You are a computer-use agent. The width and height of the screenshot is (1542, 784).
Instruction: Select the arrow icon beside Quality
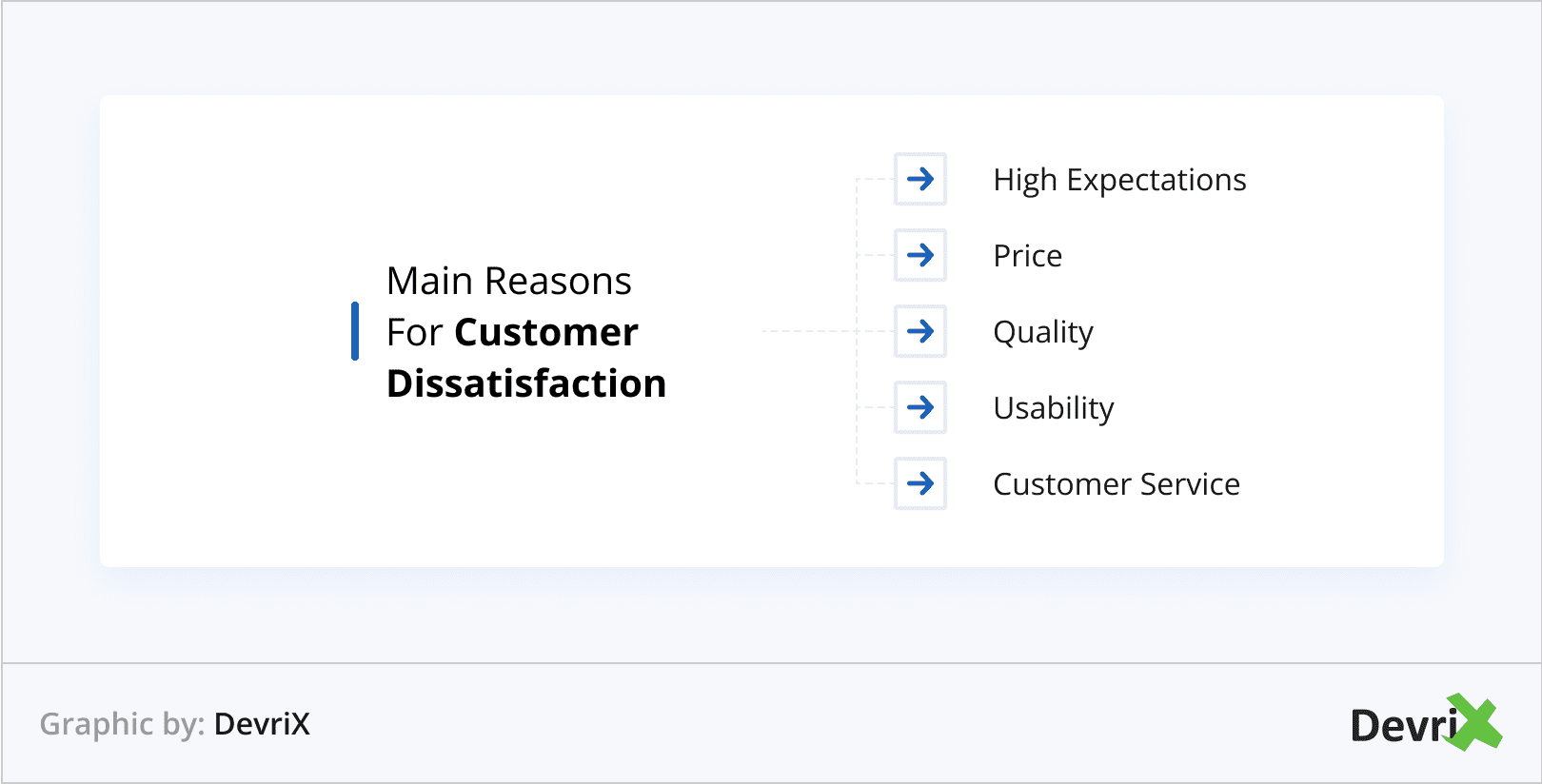coord(920,331)
